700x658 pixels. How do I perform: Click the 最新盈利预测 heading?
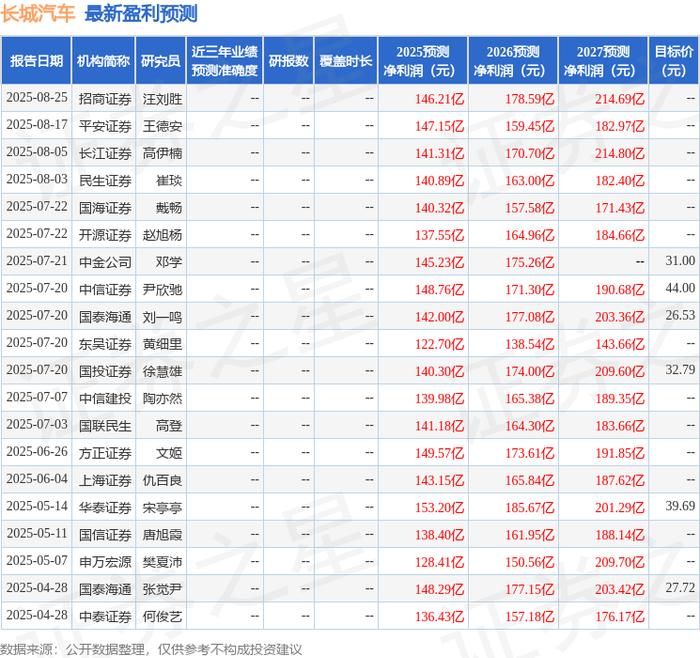point(141,13)
